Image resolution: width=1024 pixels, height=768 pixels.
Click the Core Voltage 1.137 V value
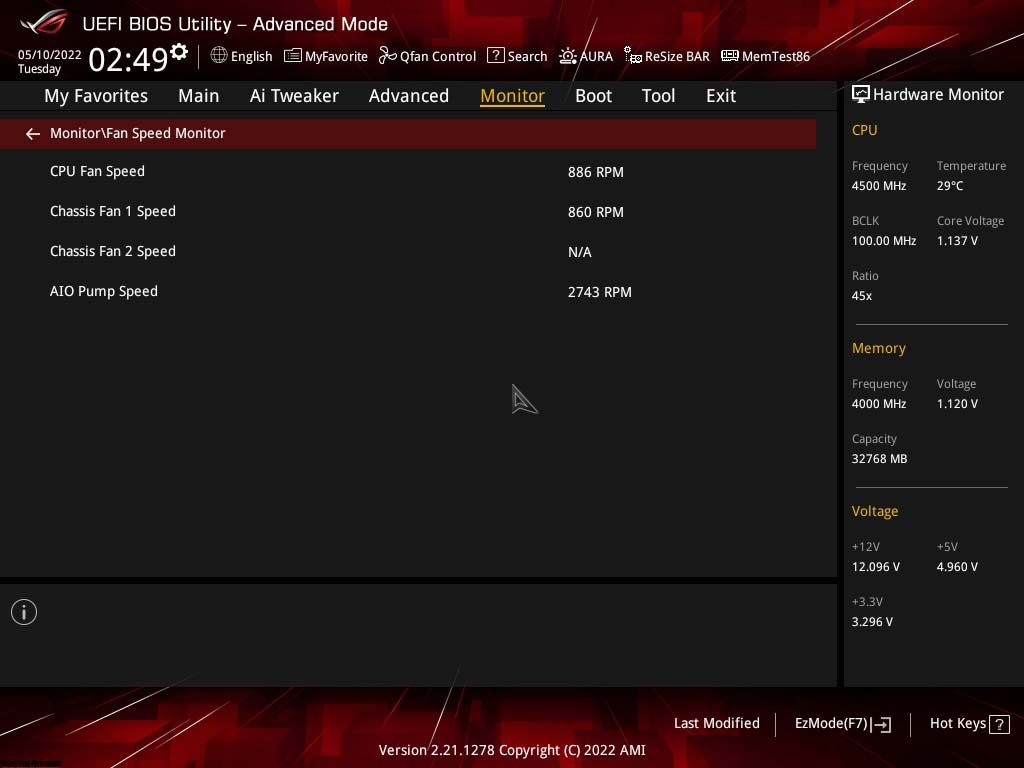pos(957,241)
